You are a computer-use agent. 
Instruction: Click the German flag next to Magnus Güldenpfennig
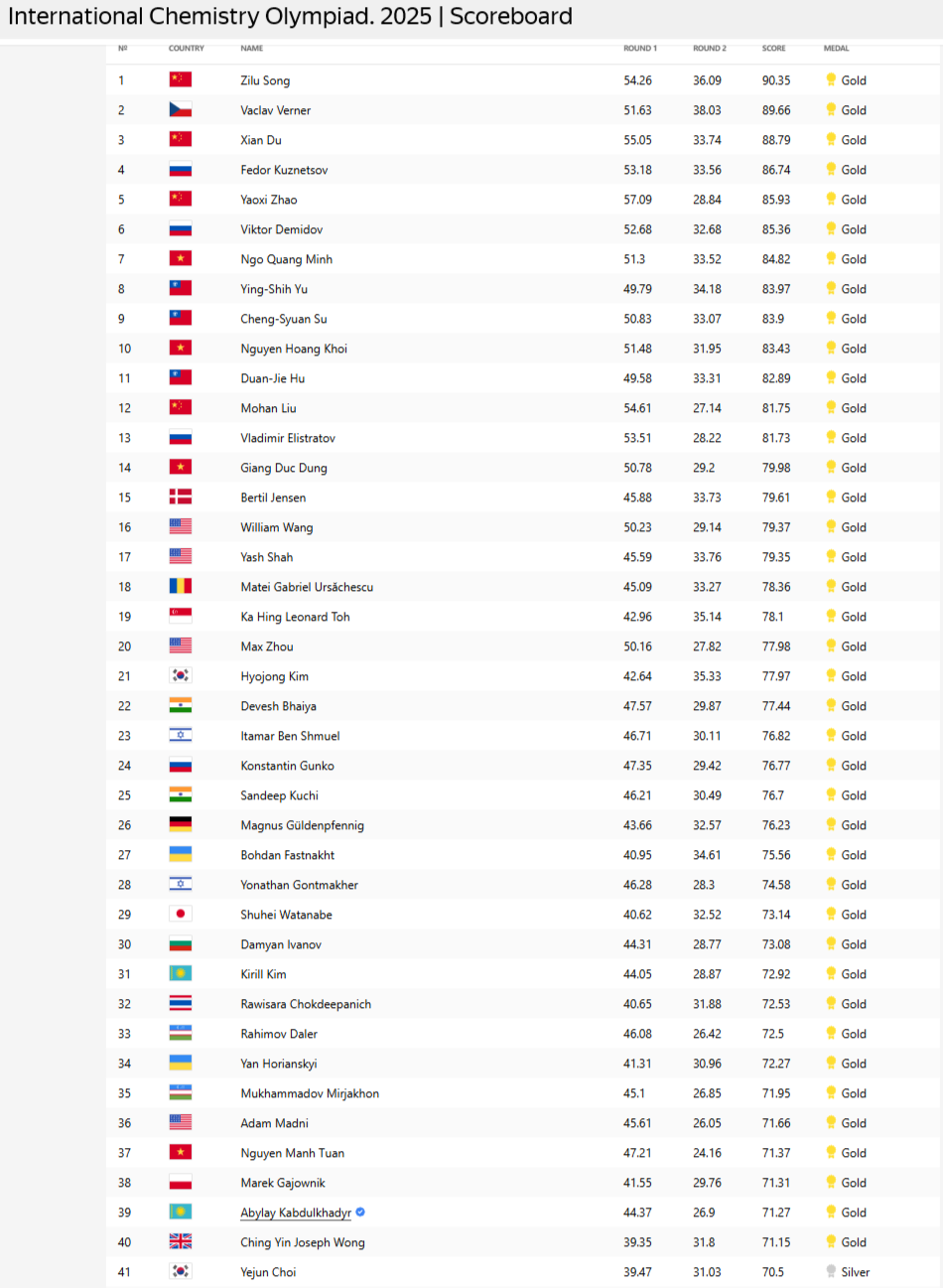pyautogui.click(x=180, y=824)
